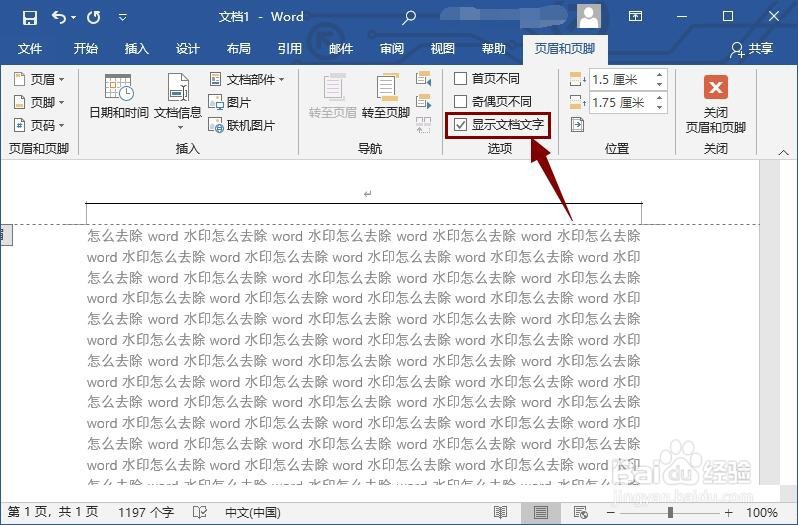Switch to Print Layout view icon

(540, 512)
